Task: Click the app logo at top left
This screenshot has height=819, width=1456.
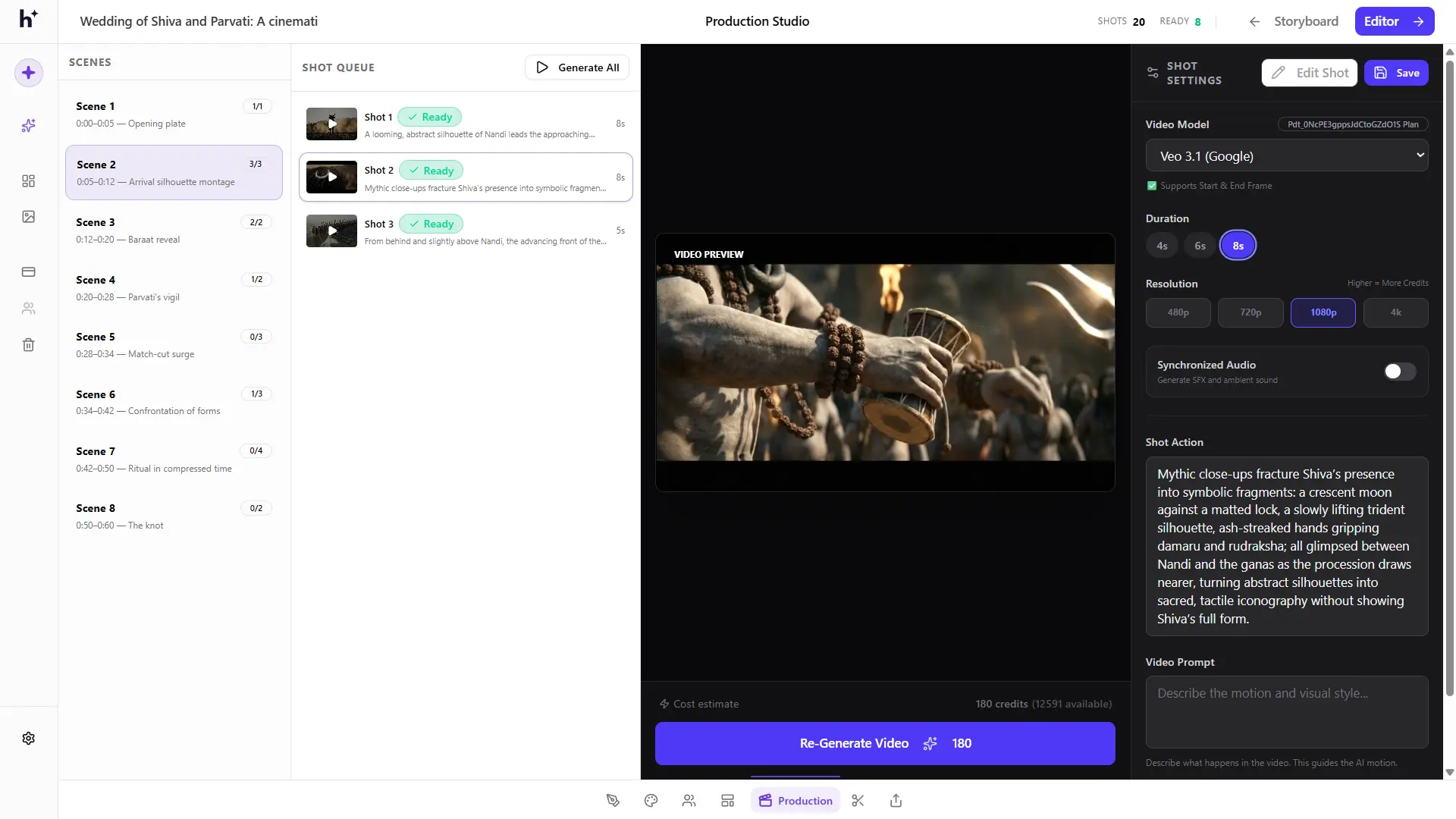Action: [x=28, y=20]
